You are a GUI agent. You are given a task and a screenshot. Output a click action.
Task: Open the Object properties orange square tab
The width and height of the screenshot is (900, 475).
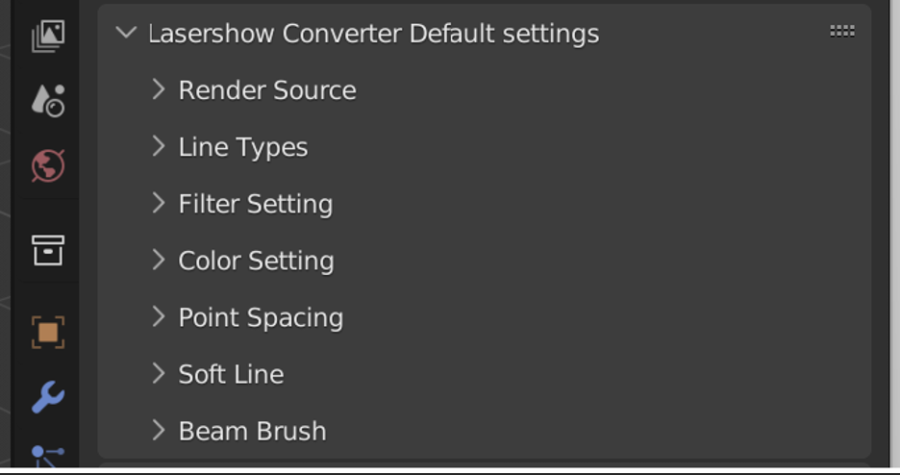(x=47, y=332)
